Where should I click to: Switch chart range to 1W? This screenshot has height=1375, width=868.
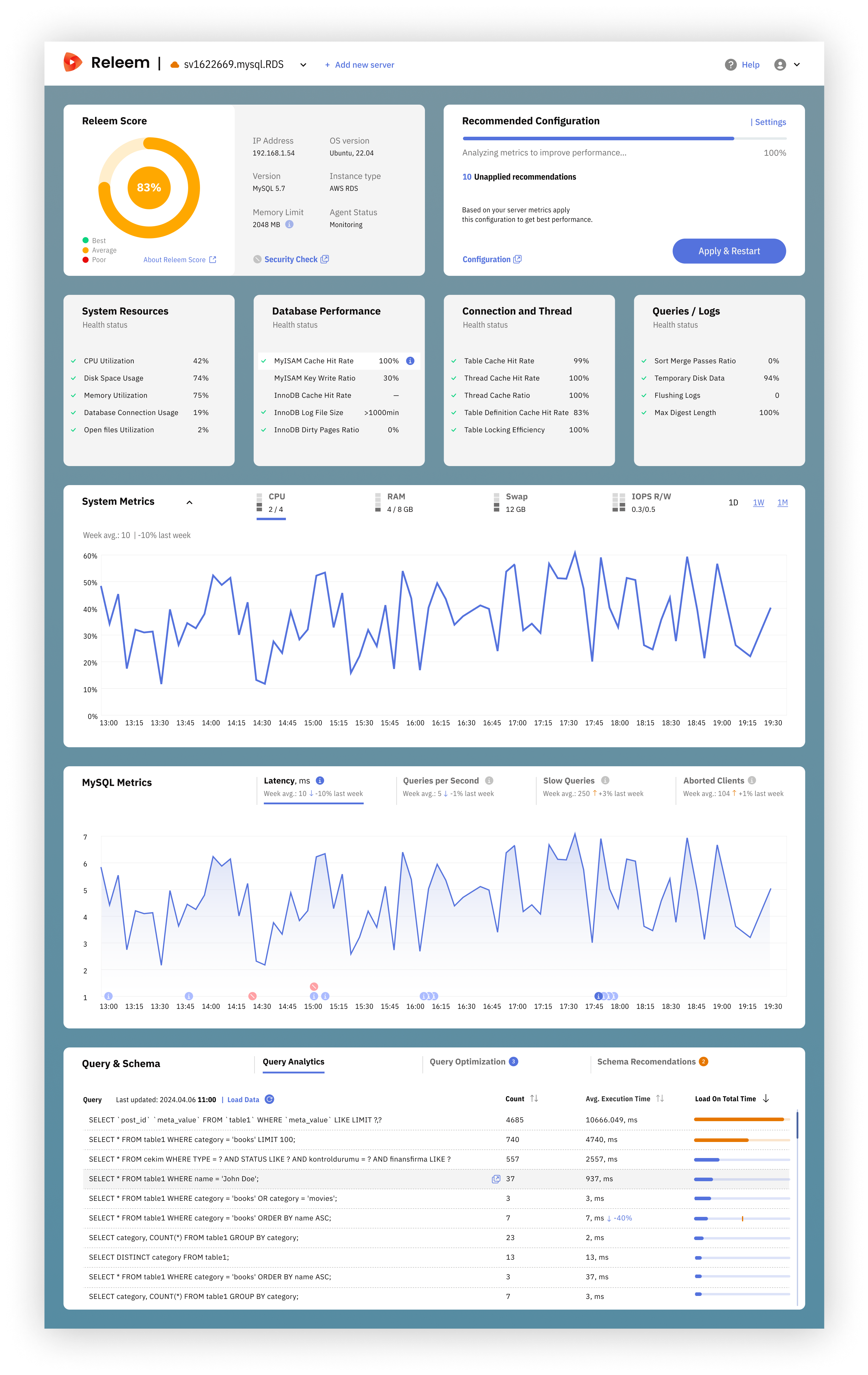(x=758, y=503)
